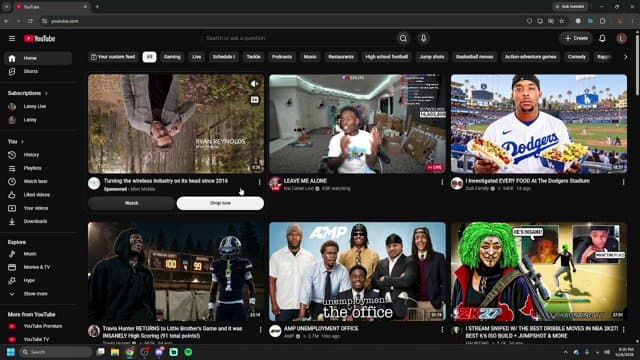The height and width of the screenshot is (360, 640).
Task: Click the Create button
Action: [x=576, y=38]
